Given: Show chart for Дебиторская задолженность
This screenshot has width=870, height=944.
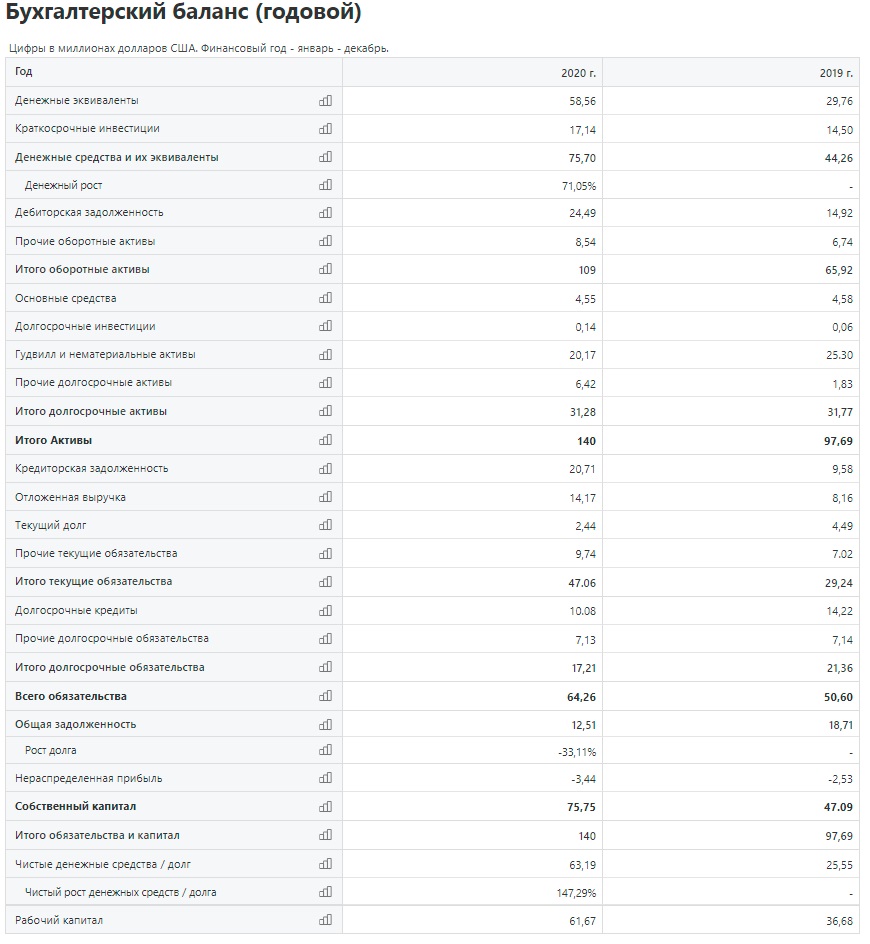Looking at the screenshot, I should coord(325,213).
